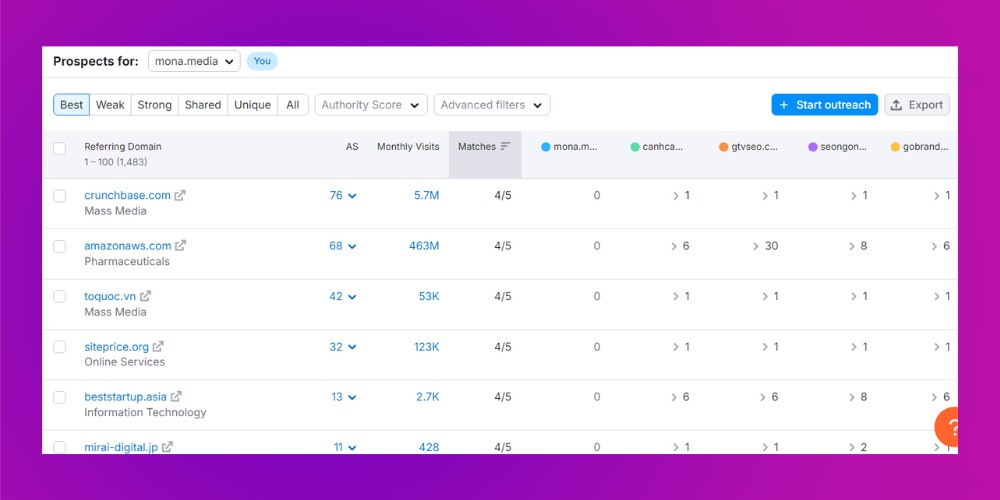Open the amazonaws.com domain link
This screenshot has height=500, width=1000.
(128, 246)
